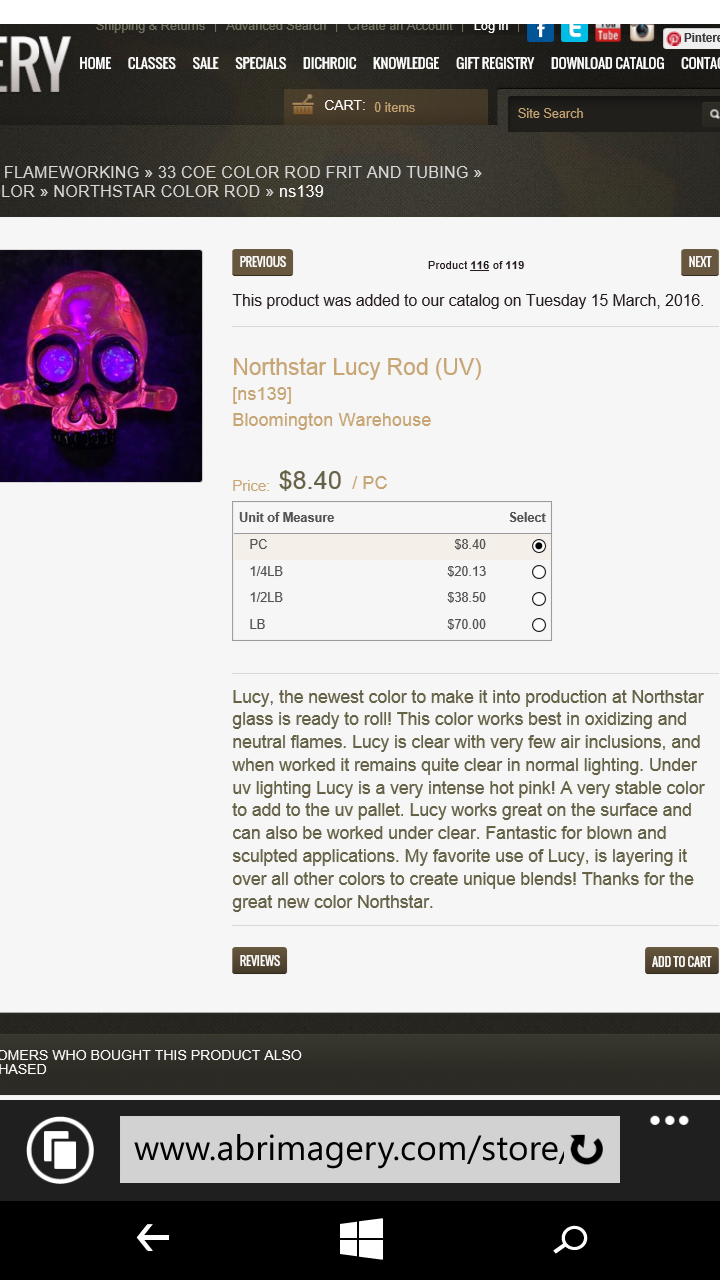Viewport: 720px width, 1280px height.
Task: Open the pink skull product image
Action: tap(98, 366)
